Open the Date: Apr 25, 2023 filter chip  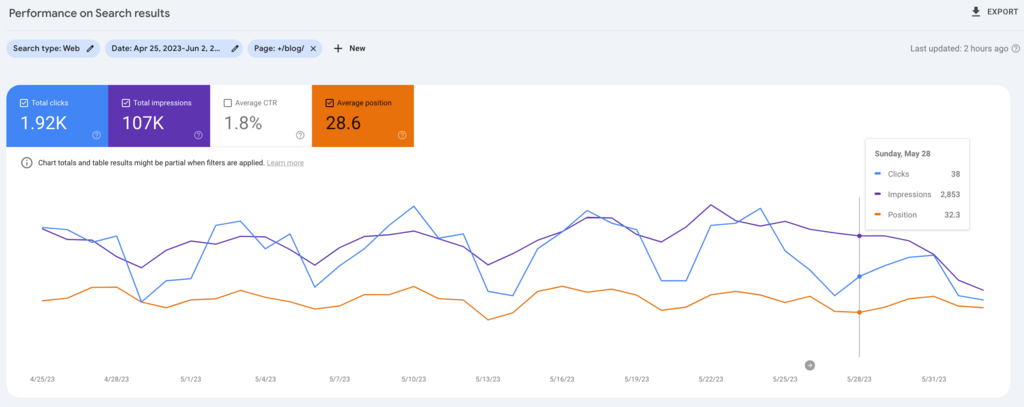(167, 48)
